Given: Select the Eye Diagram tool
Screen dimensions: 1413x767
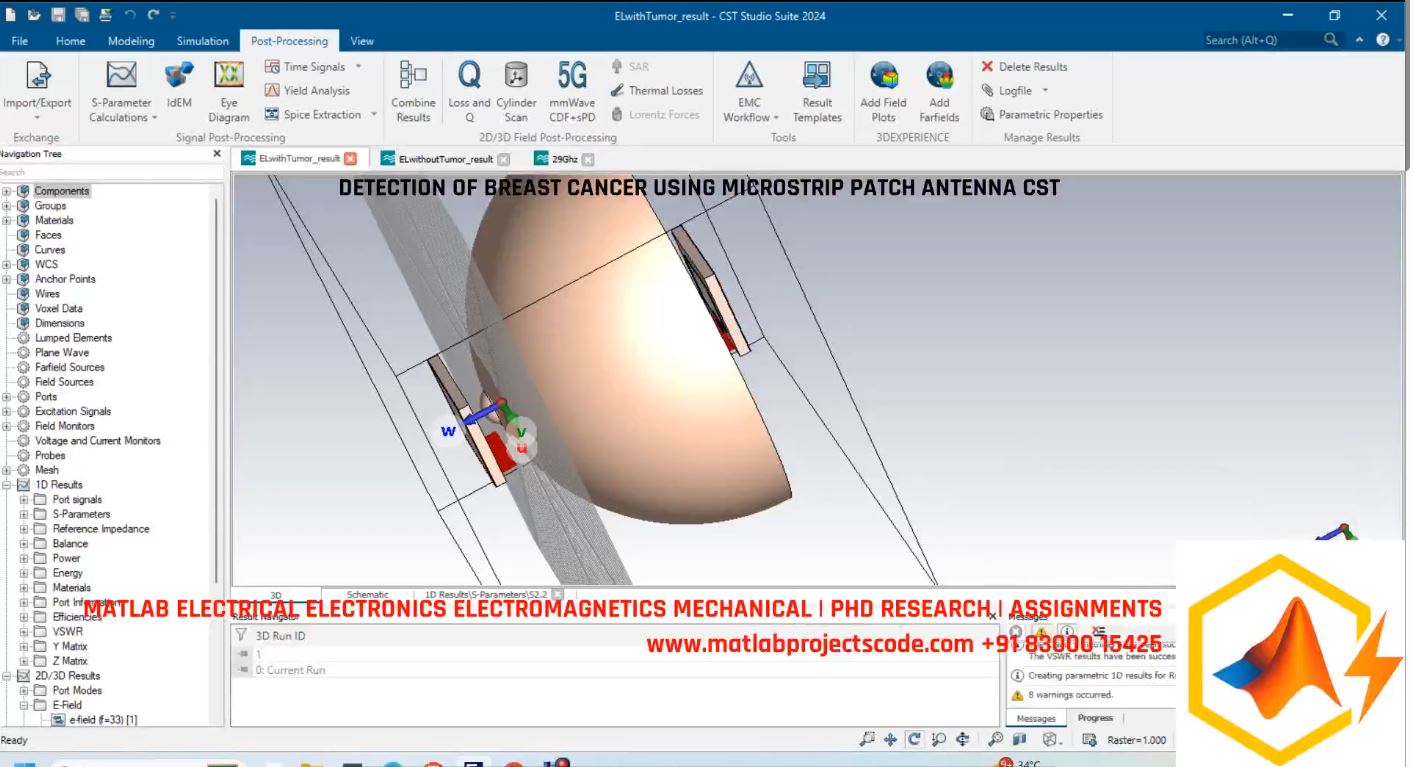Looking at the screenshot, I should [x=228, y=90].
